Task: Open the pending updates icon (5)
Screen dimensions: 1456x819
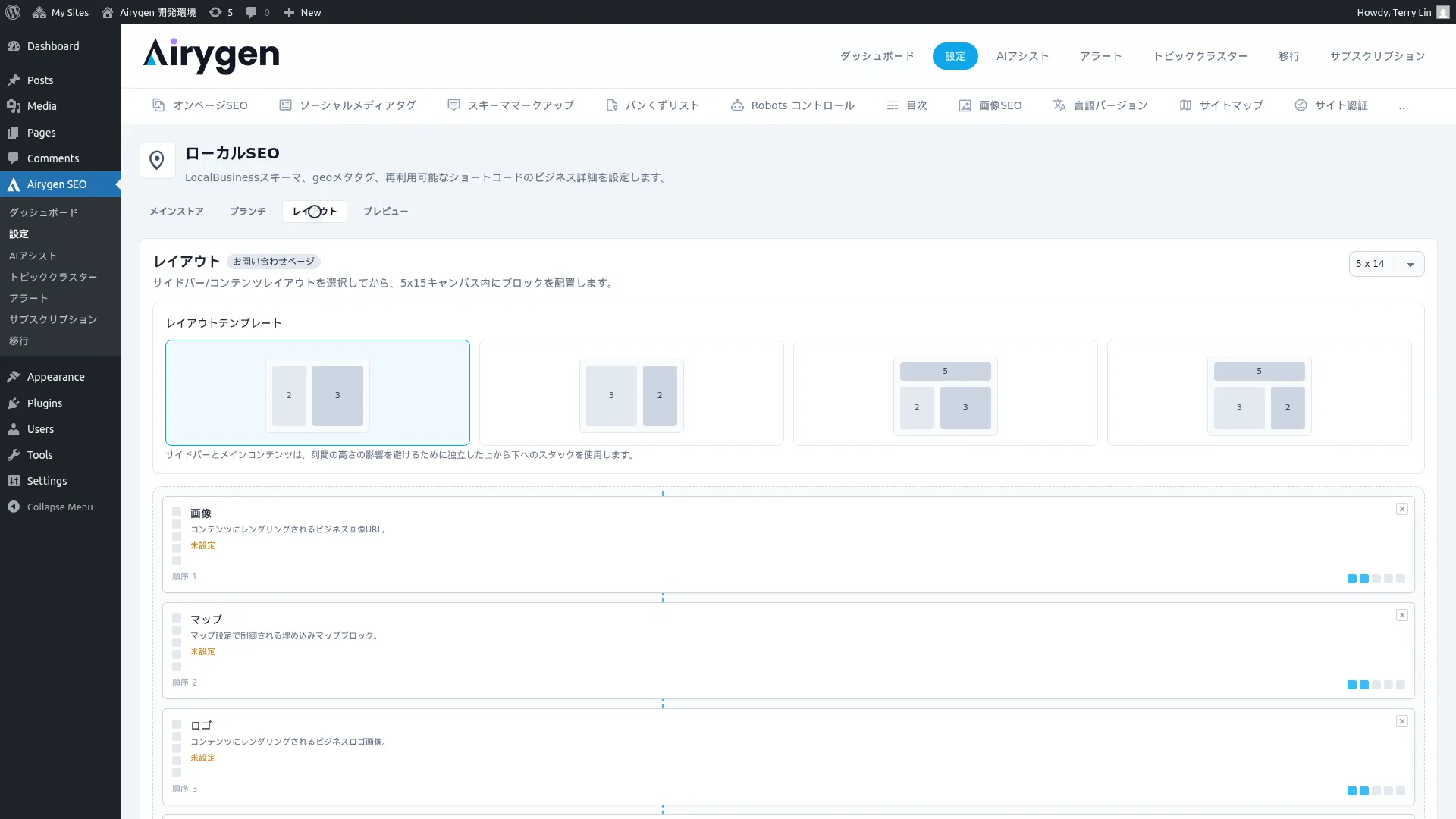Action: 221,12
